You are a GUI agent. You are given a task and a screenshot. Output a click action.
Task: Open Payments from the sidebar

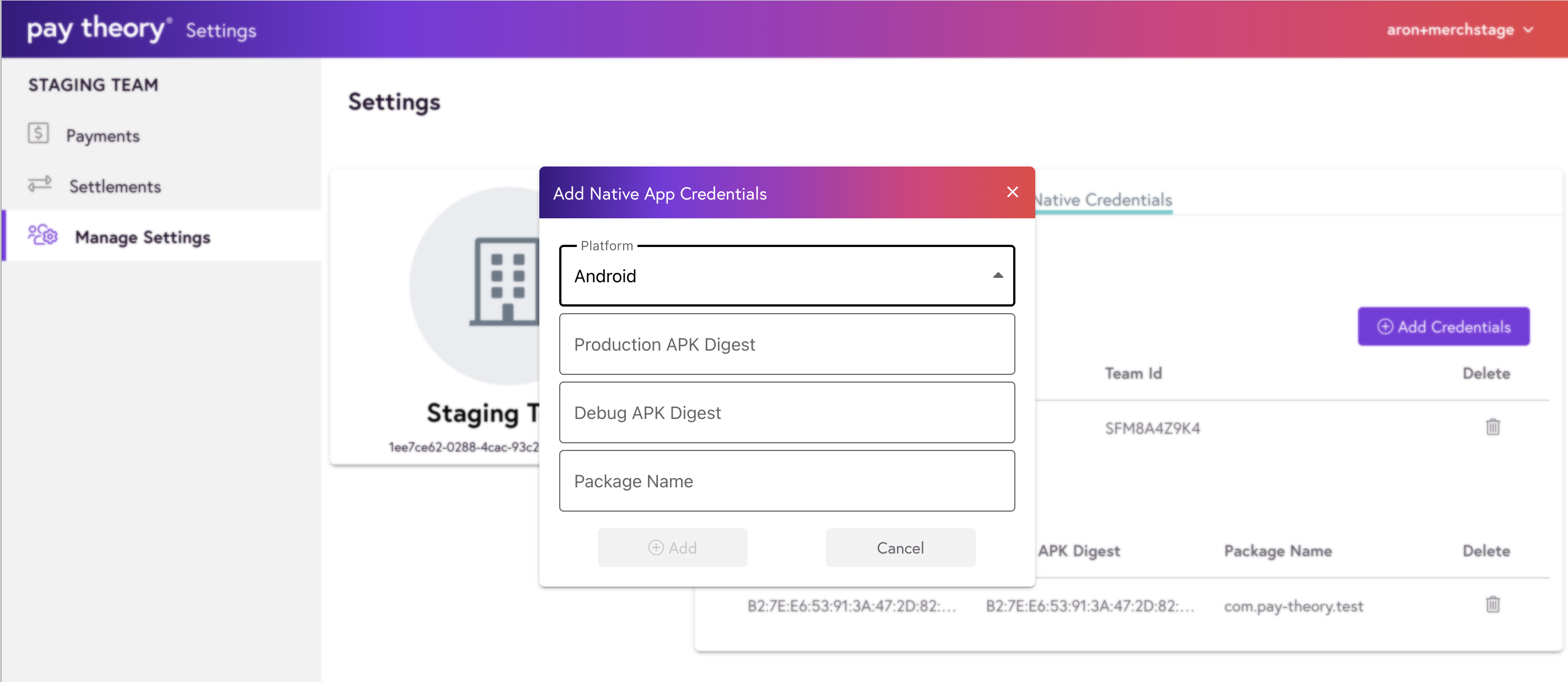coord(102,136)
